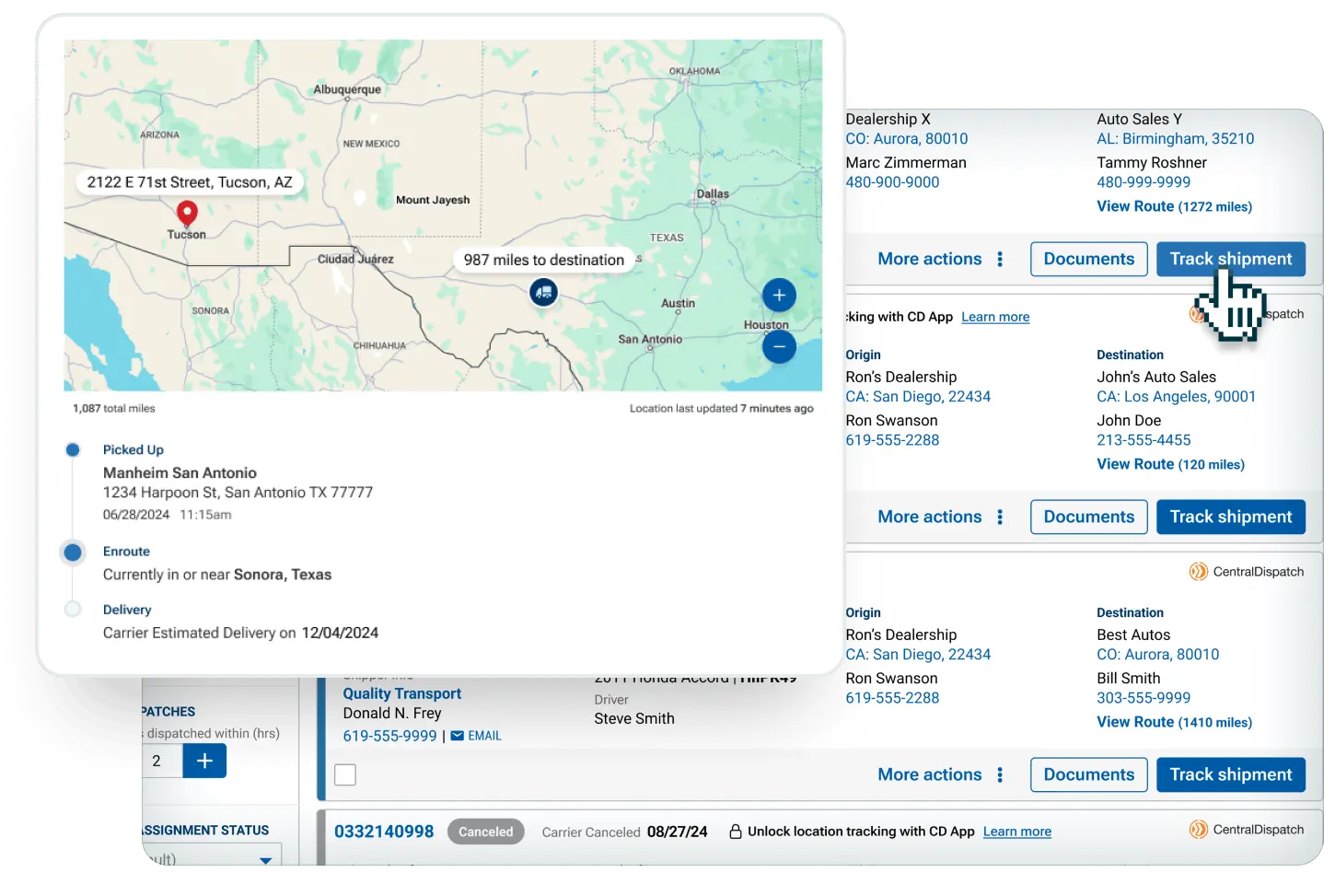Viewport: 1335px width, 896px height.
Task: Open order number 0332140998
Action: coord(384,832)
